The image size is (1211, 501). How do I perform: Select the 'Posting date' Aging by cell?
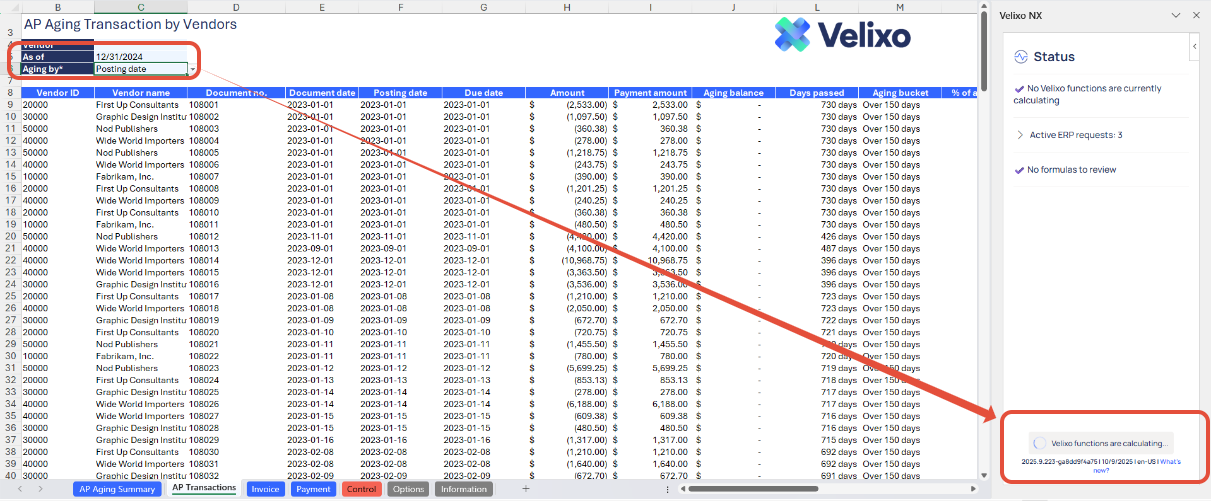(141, 69)
